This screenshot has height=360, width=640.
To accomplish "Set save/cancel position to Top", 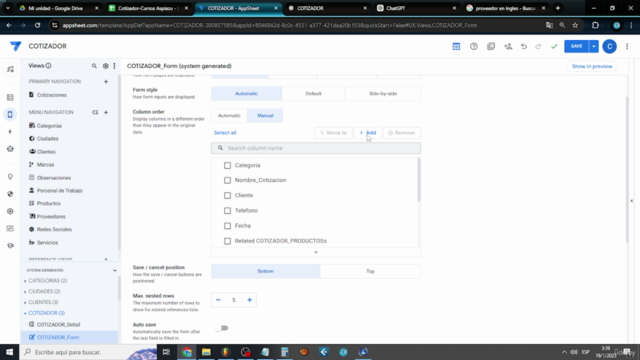I will coord(370,271).
